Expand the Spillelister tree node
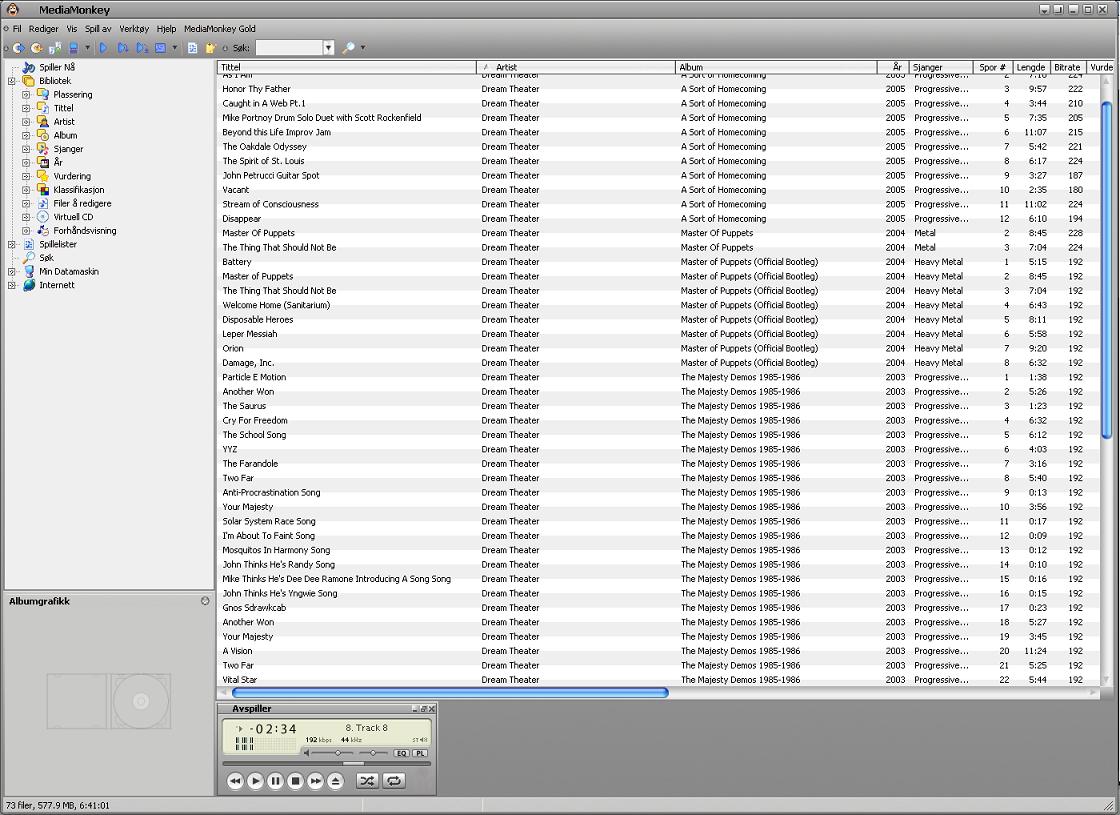1120x815 pixels. point(11,244)
